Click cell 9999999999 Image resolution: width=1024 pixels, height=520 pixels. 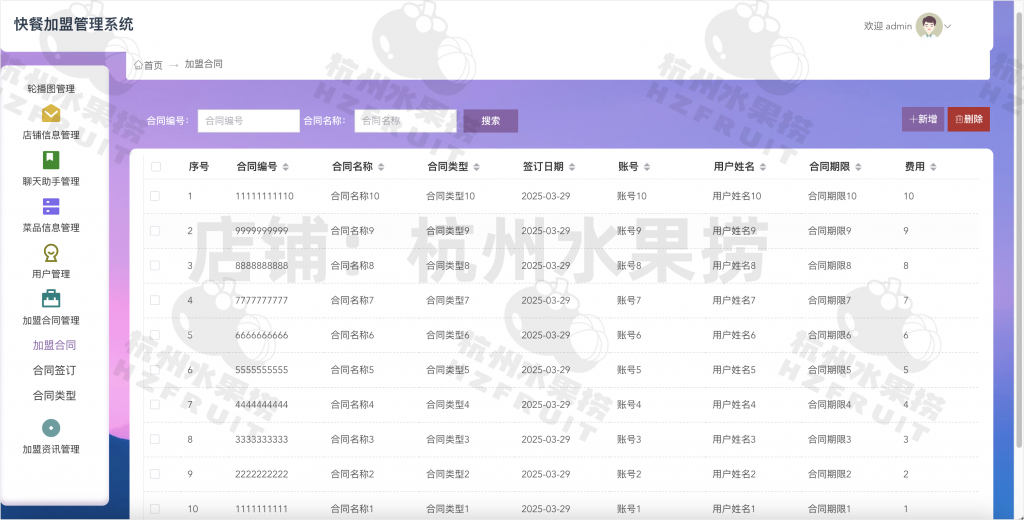click(262, 231)
